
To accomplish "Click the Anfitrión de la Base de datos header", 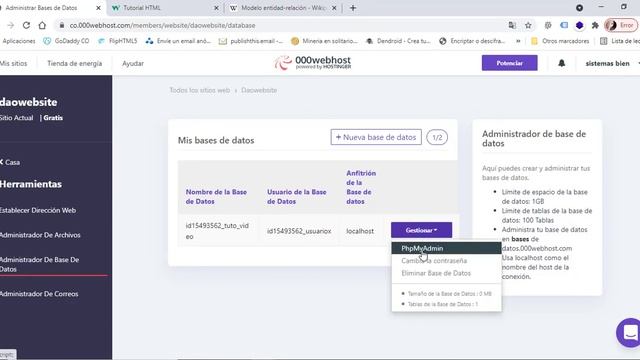I will pos(361,187).
